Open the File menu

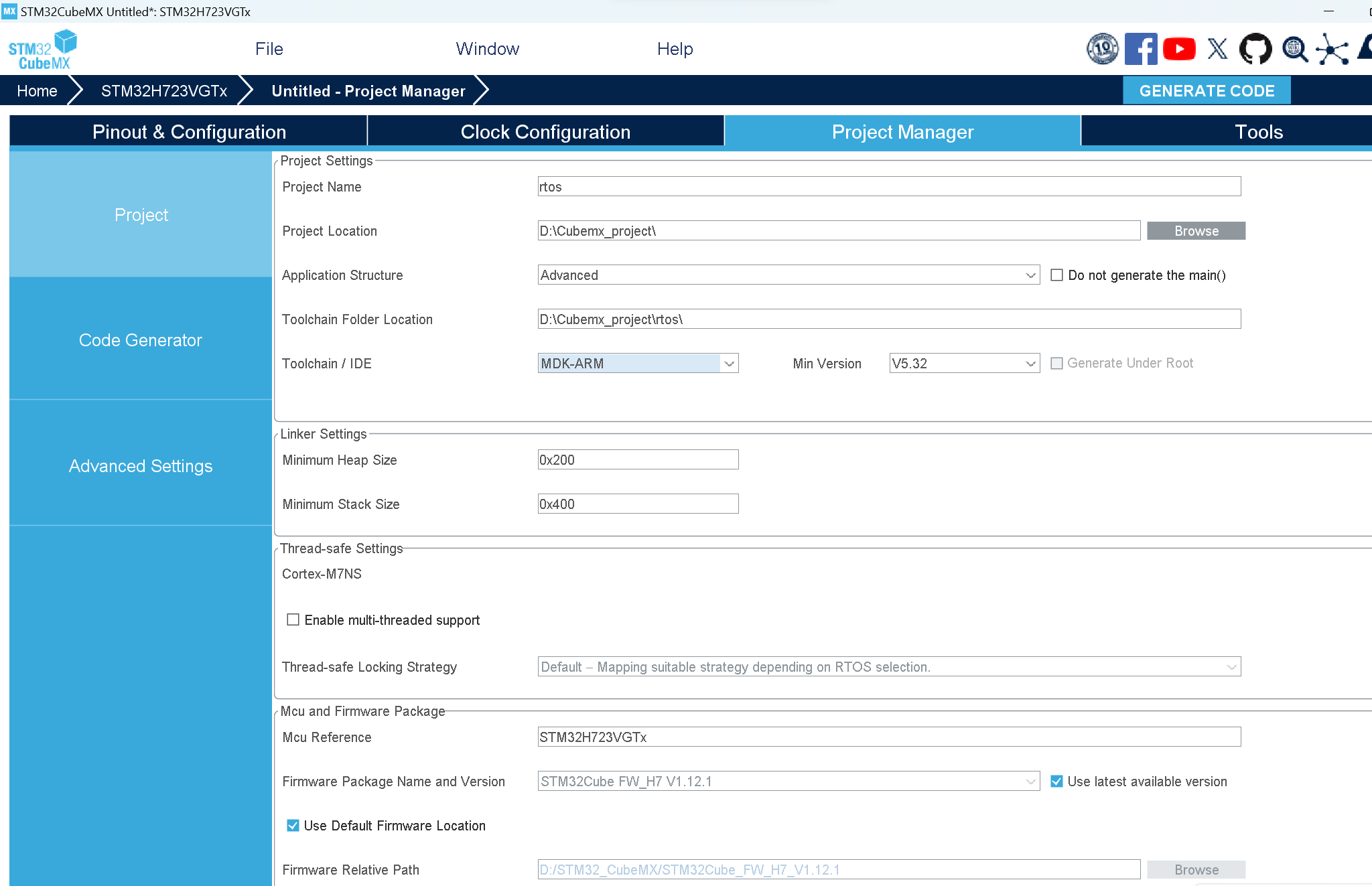click(269, 49)
